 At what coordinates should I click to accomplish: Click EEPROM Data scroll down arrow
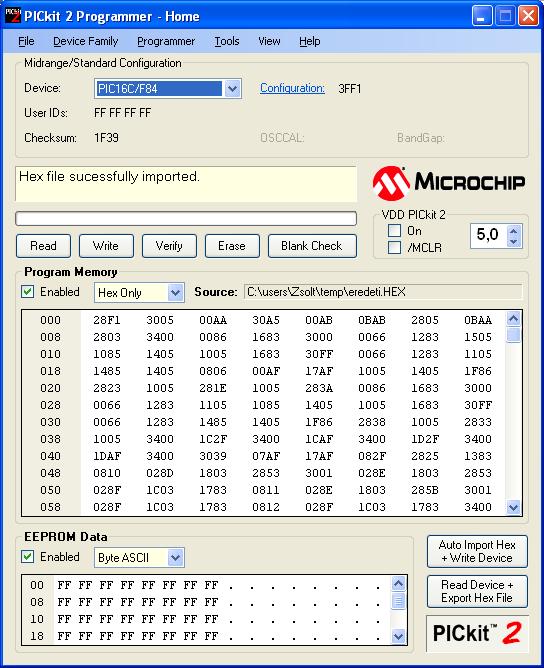(x=399, y=636)
